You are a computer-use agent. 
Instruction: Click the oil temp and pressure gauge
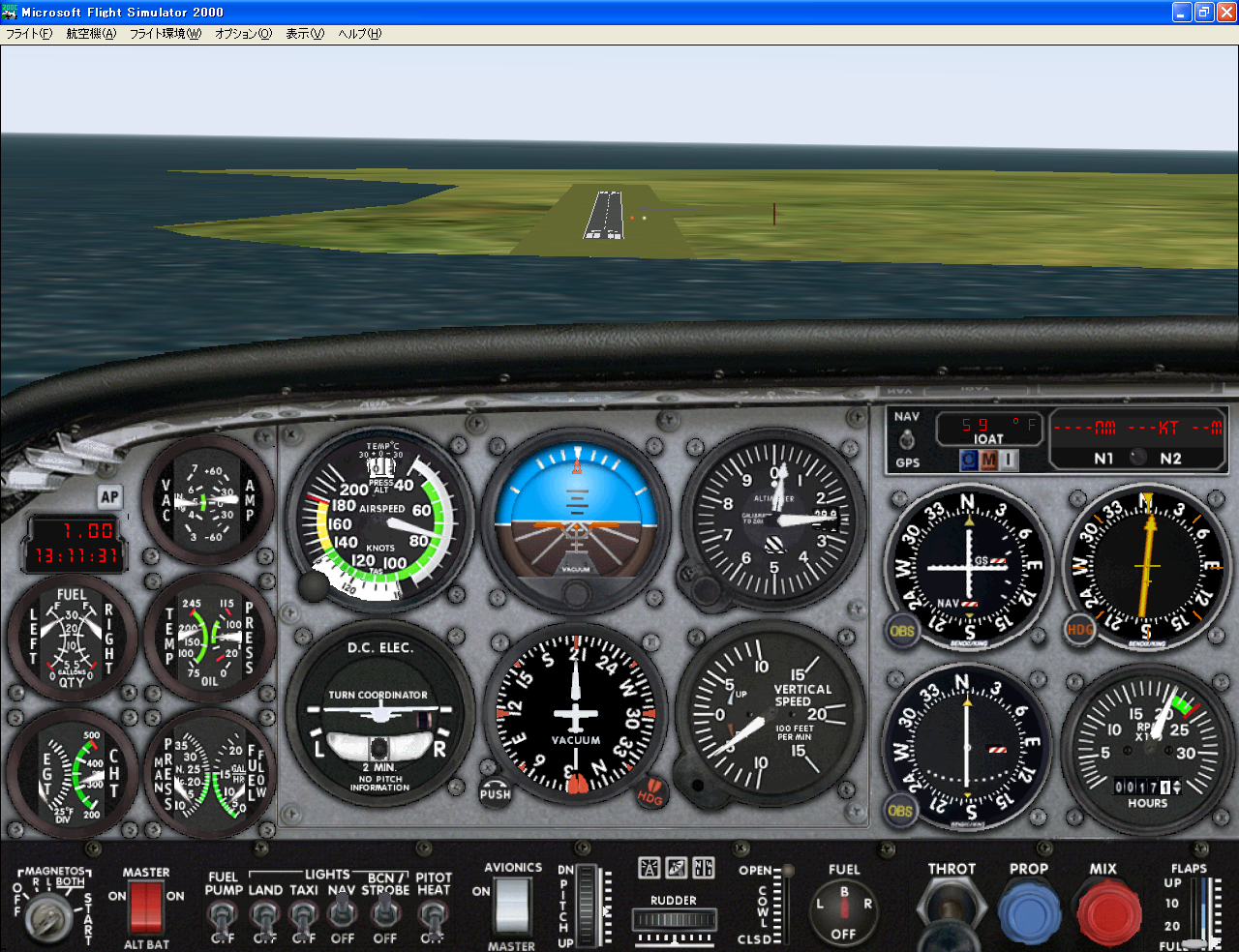tap(209, 637)
